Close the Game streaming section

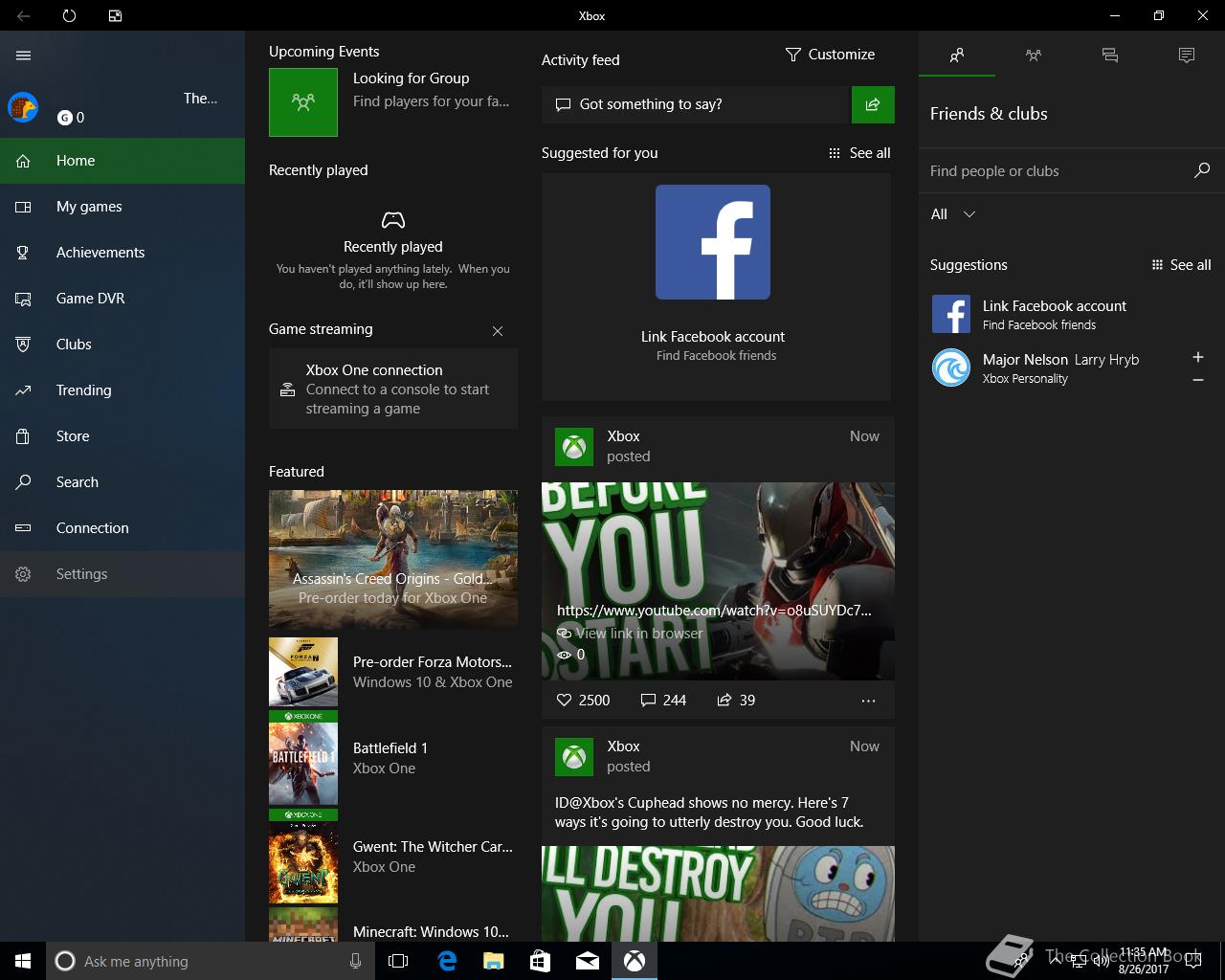[498, 331]
